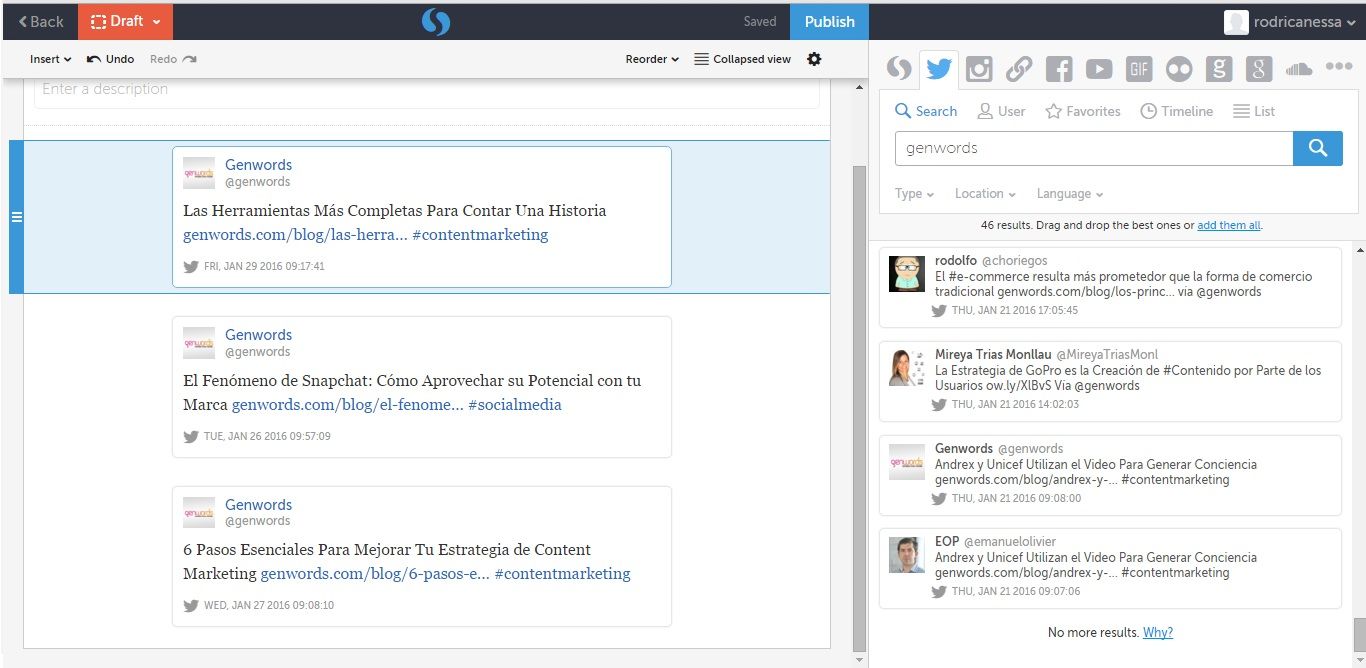Open the Google Plus source icon
The width and height of the screenshot is (1366, 668).
pos(1259,69)
